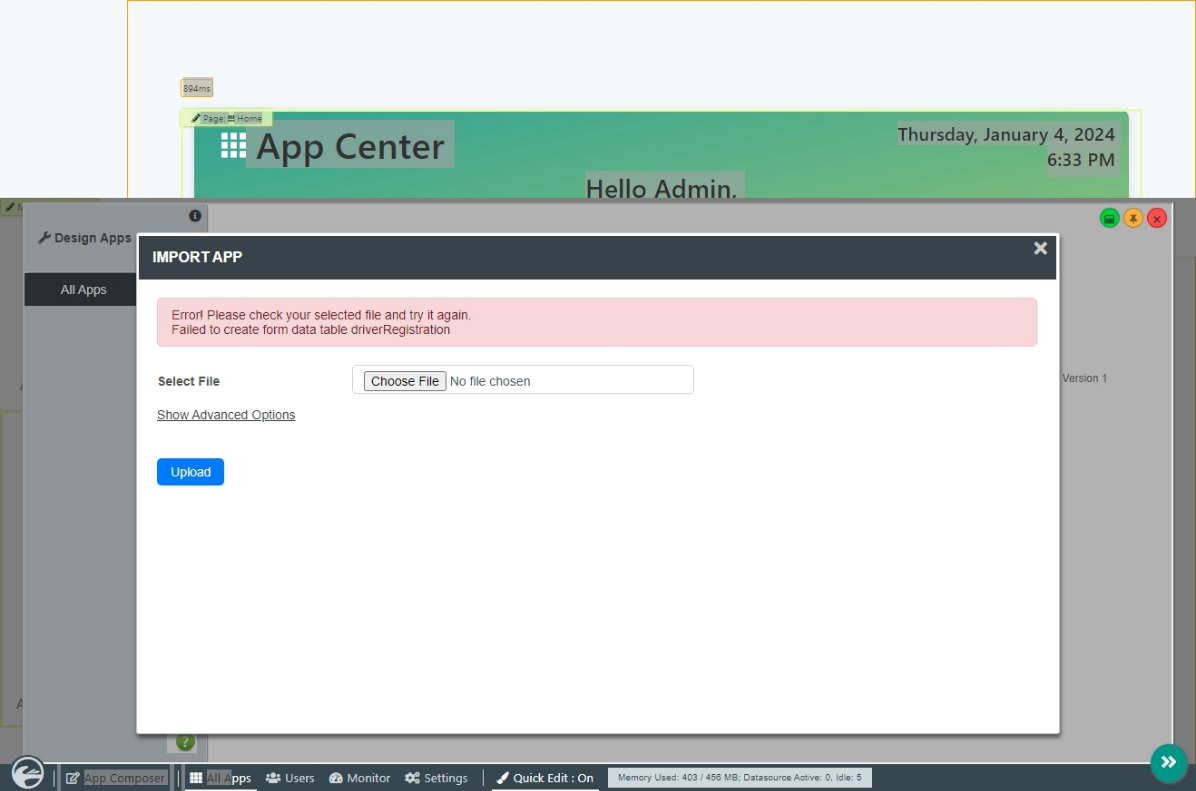The width and height of the screenshot is (1196, 791).
Task: Click the Joget logo icon in admin bar
Action: [x=27, y=771]
